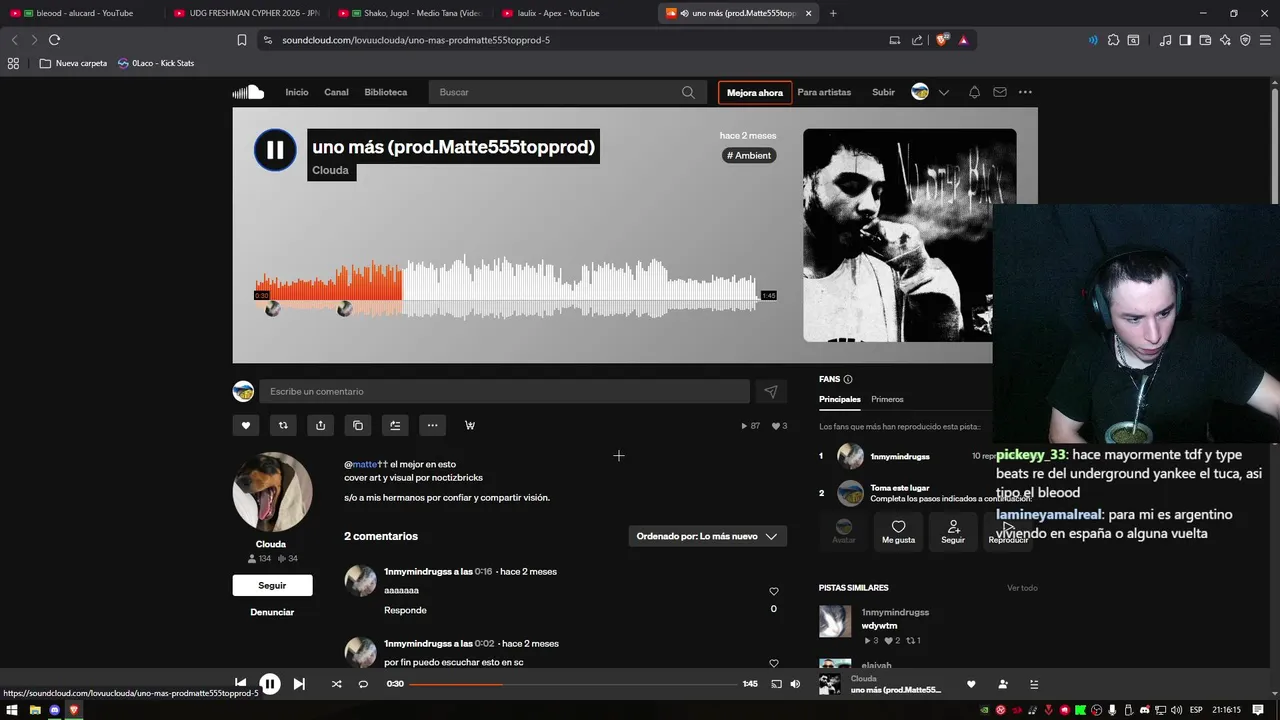Open the share icon below the comment box
Viewport: 1280px width, 720px height.
pos(320,425)
